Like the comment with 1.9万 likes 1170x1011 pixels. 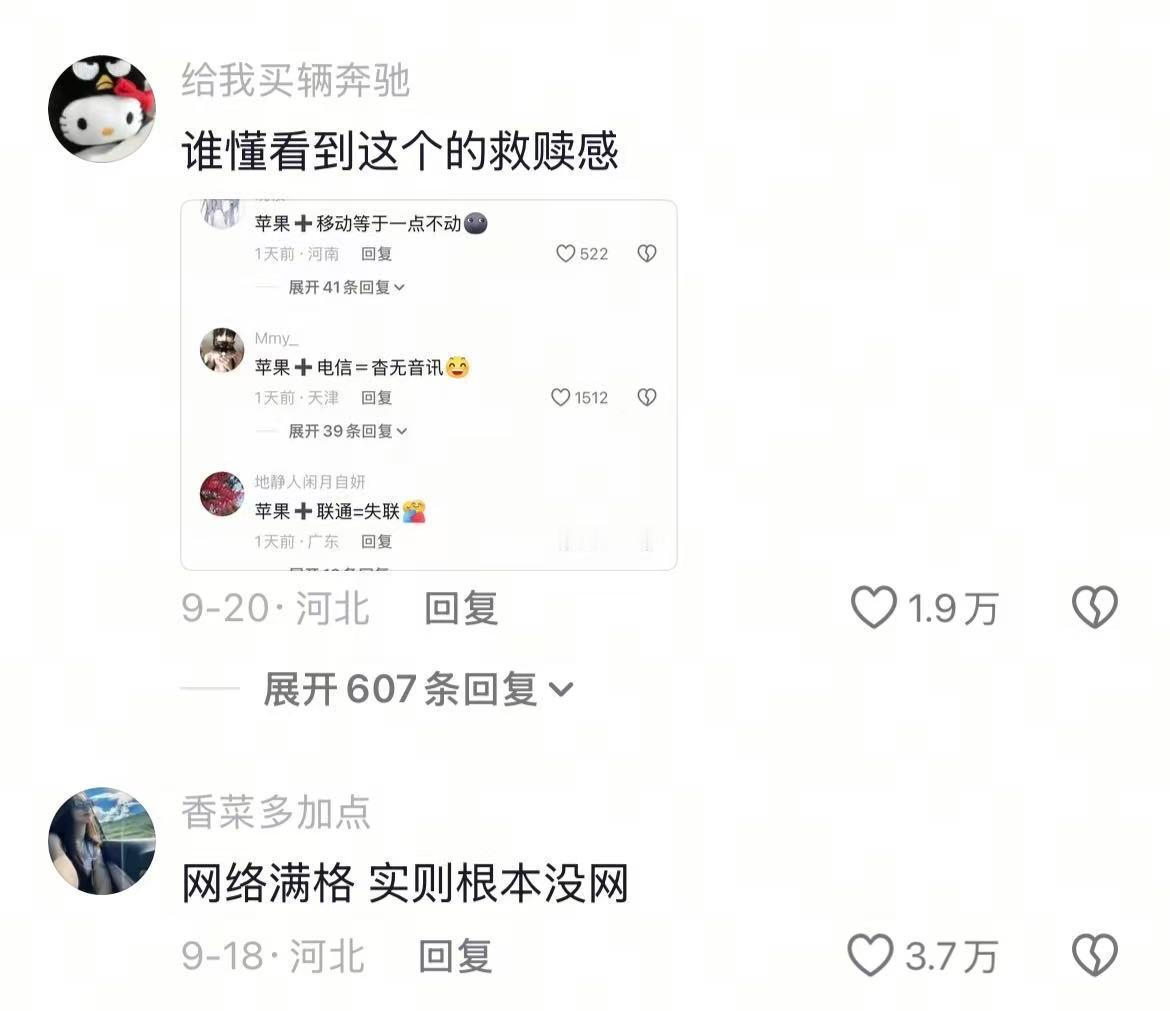click(874, 607)
